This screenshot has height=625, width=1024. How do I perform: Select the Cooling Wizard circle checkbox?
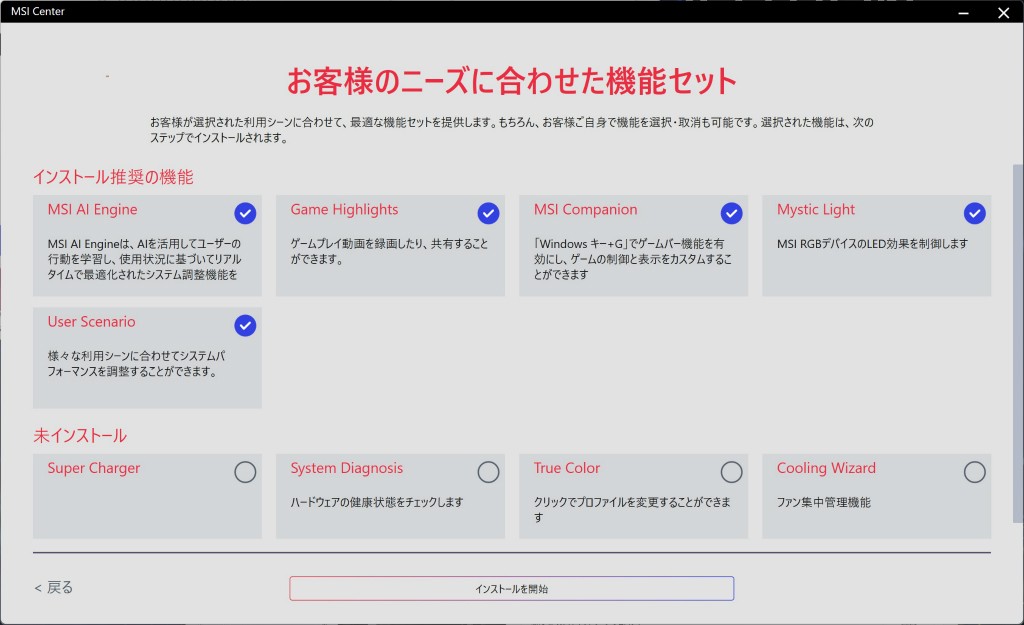974,472
